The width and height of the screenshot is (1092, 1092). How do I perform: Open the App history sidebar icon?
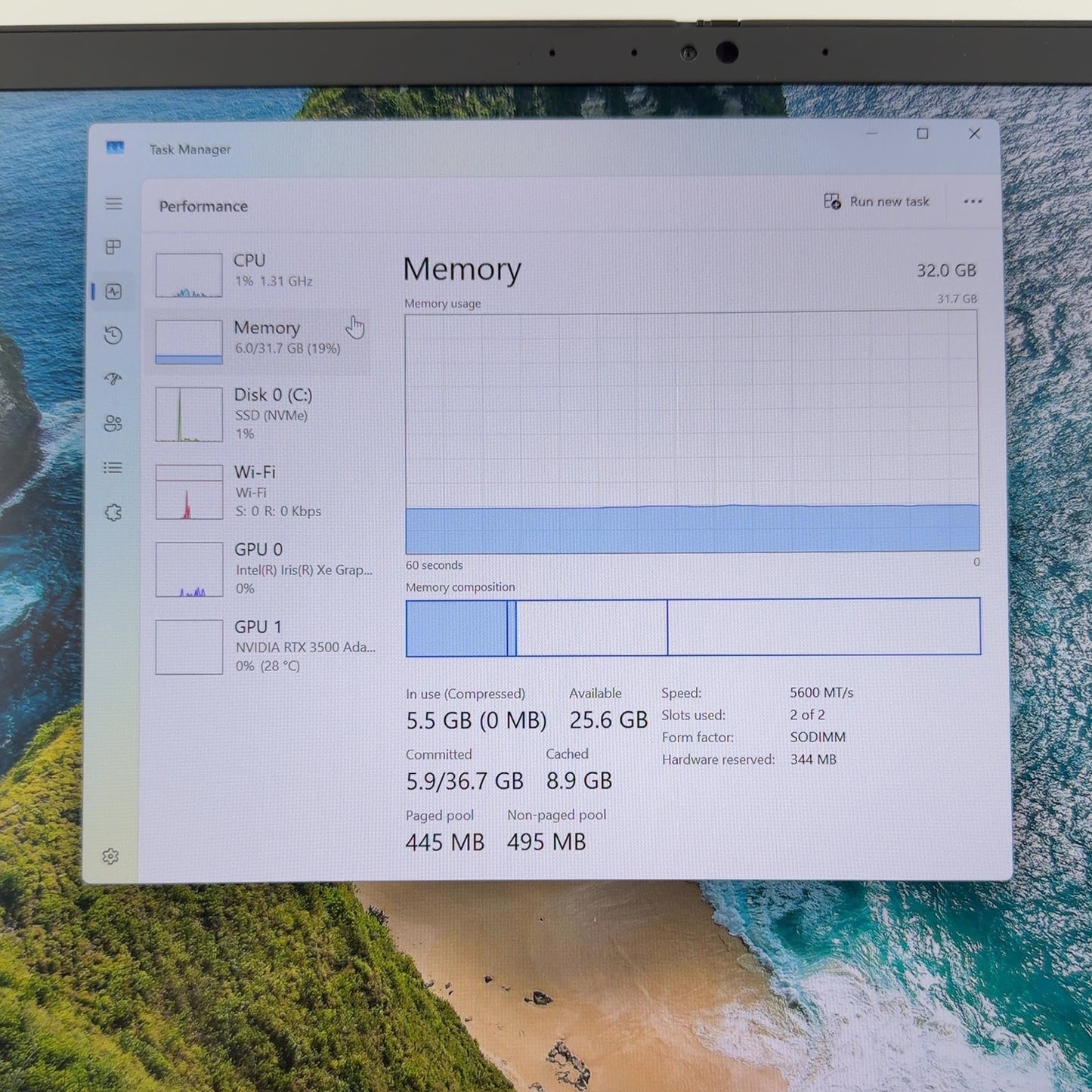(x=113, y=335)
